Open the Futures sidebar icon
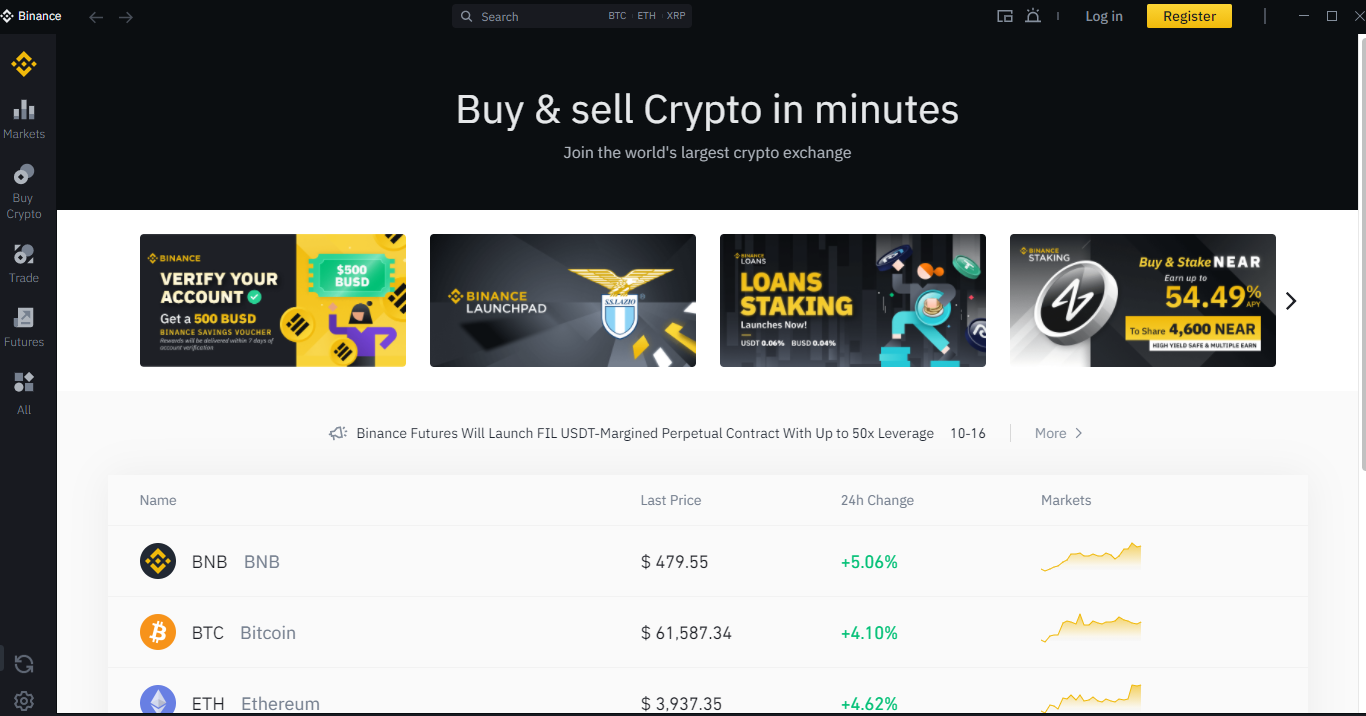Screen dimensions: 1366x716 (x=24, y=327)
